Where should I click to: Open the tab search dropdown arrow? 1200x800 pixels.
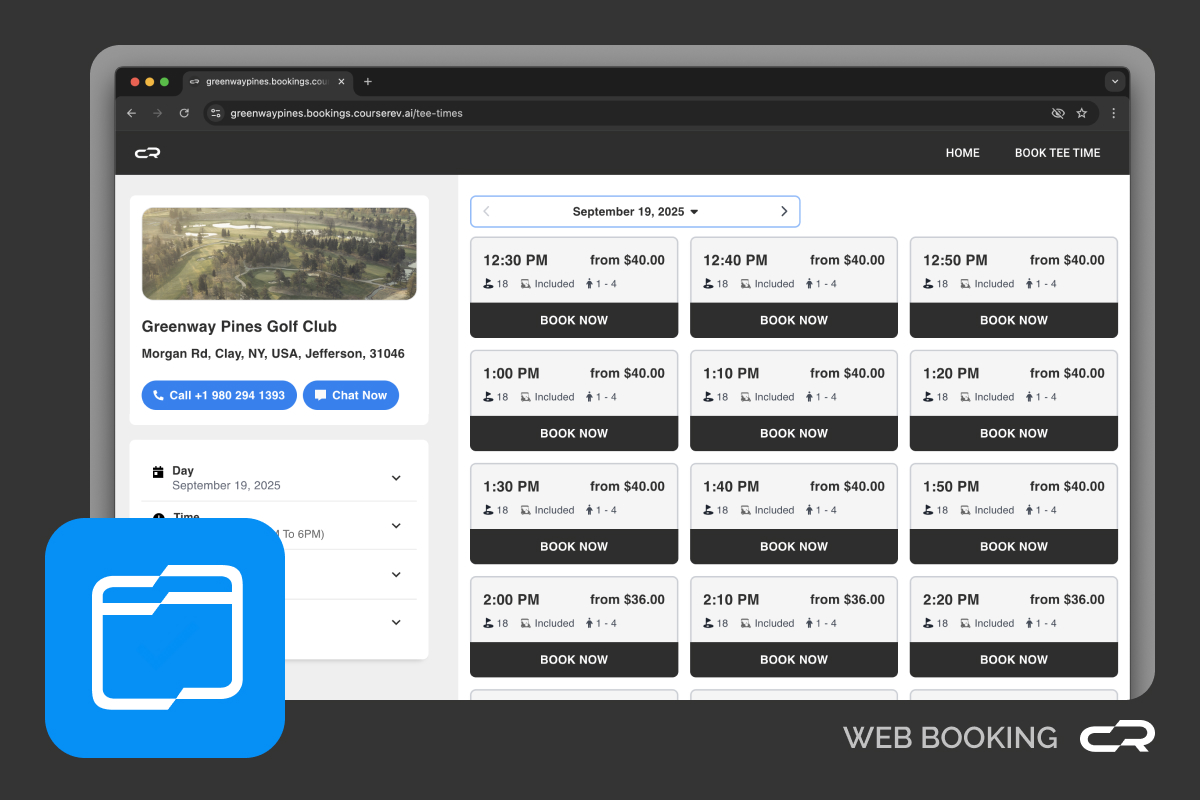1114,81
